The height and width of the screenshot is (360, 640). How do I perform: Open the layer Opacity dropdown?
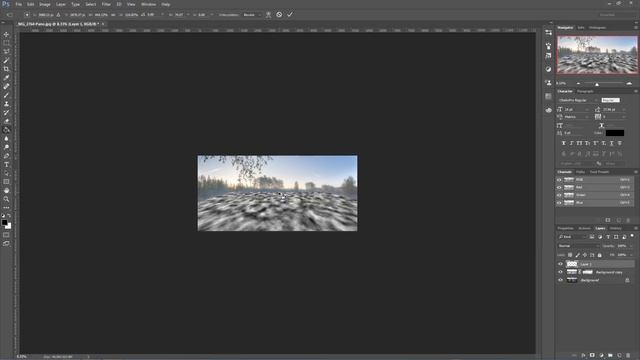click(631, 246)
